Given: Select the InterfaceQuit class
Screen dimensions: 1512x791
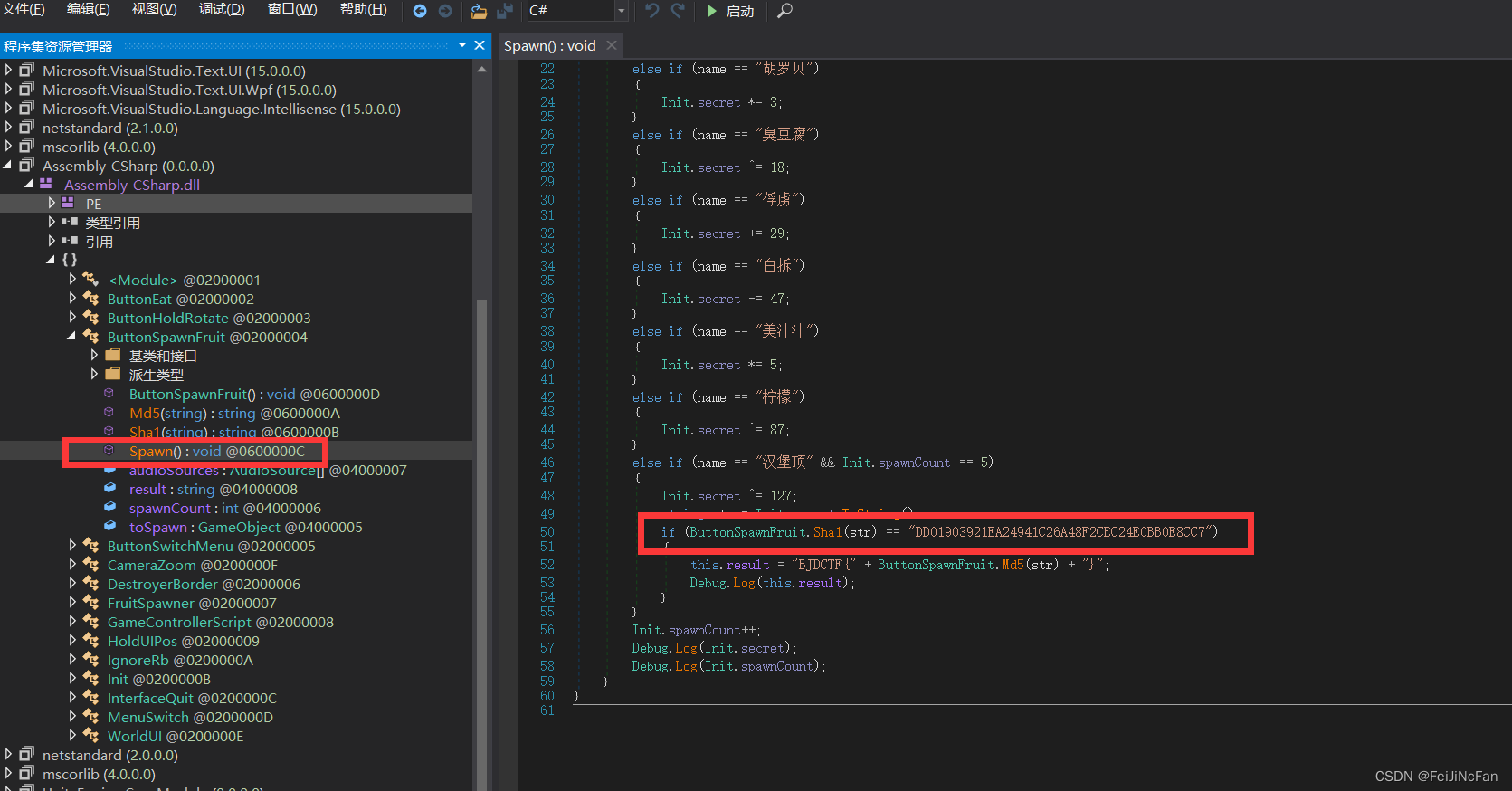Looking at the screenshot, I should pos(192,698).
